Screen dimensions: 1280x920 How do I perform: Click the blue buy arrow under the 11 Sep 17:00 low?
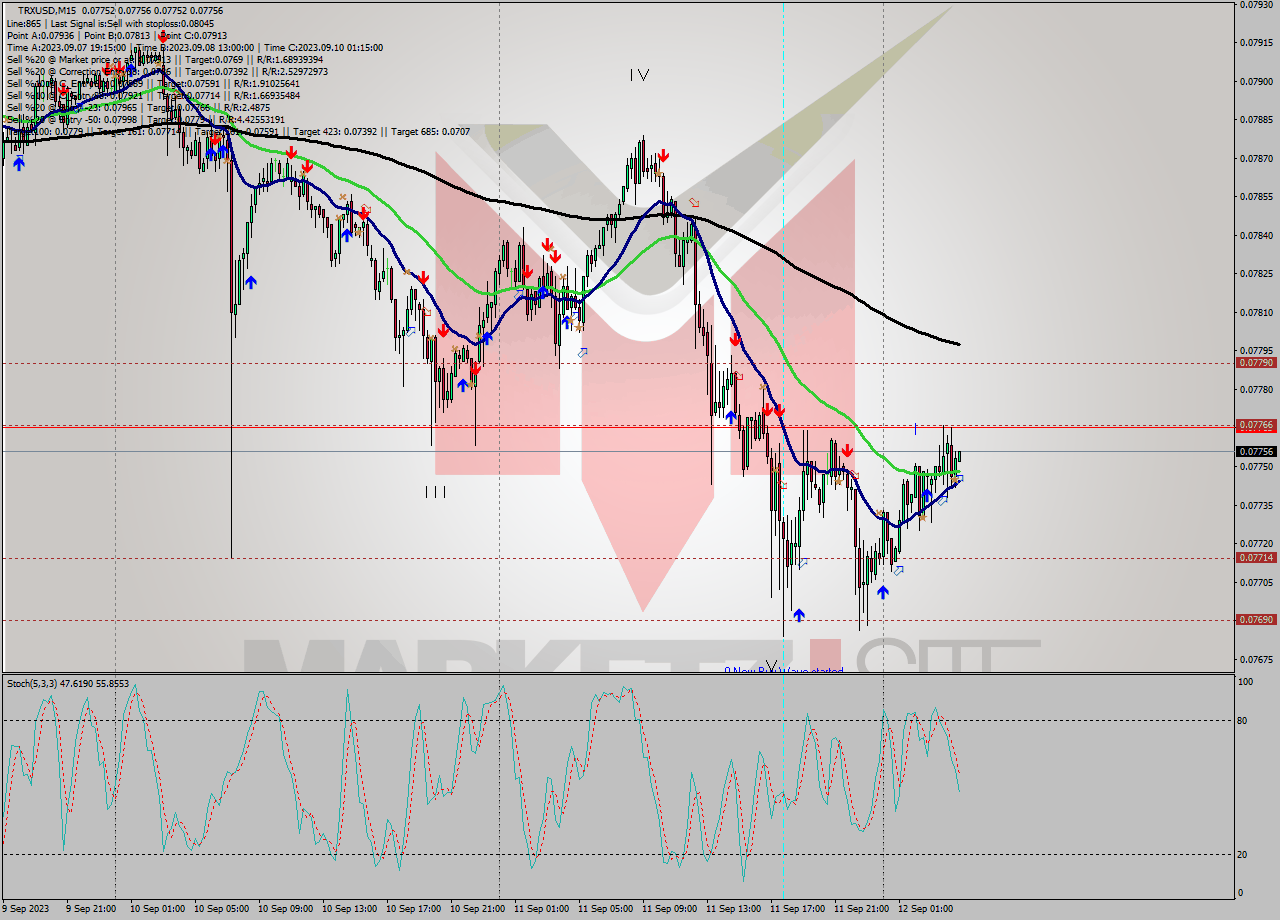click(x=798, y=614)
